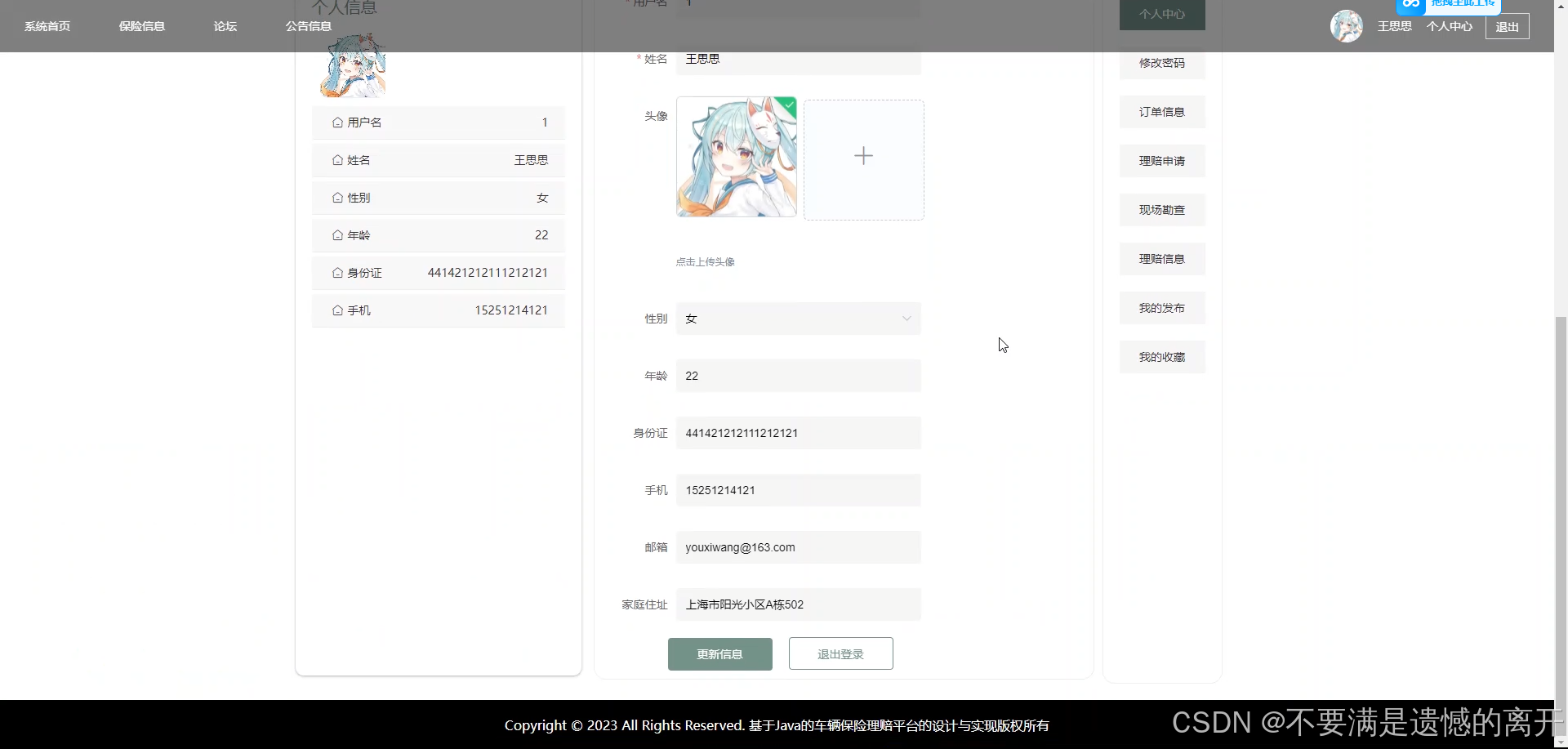
Task: Click the 身份证 input field
Action: click(x=798, y=433)
